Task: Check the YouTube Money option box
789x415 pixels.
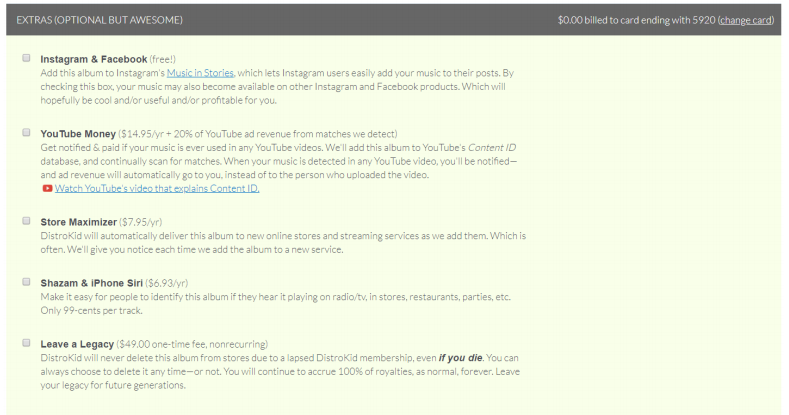Action: click(26, 132)
